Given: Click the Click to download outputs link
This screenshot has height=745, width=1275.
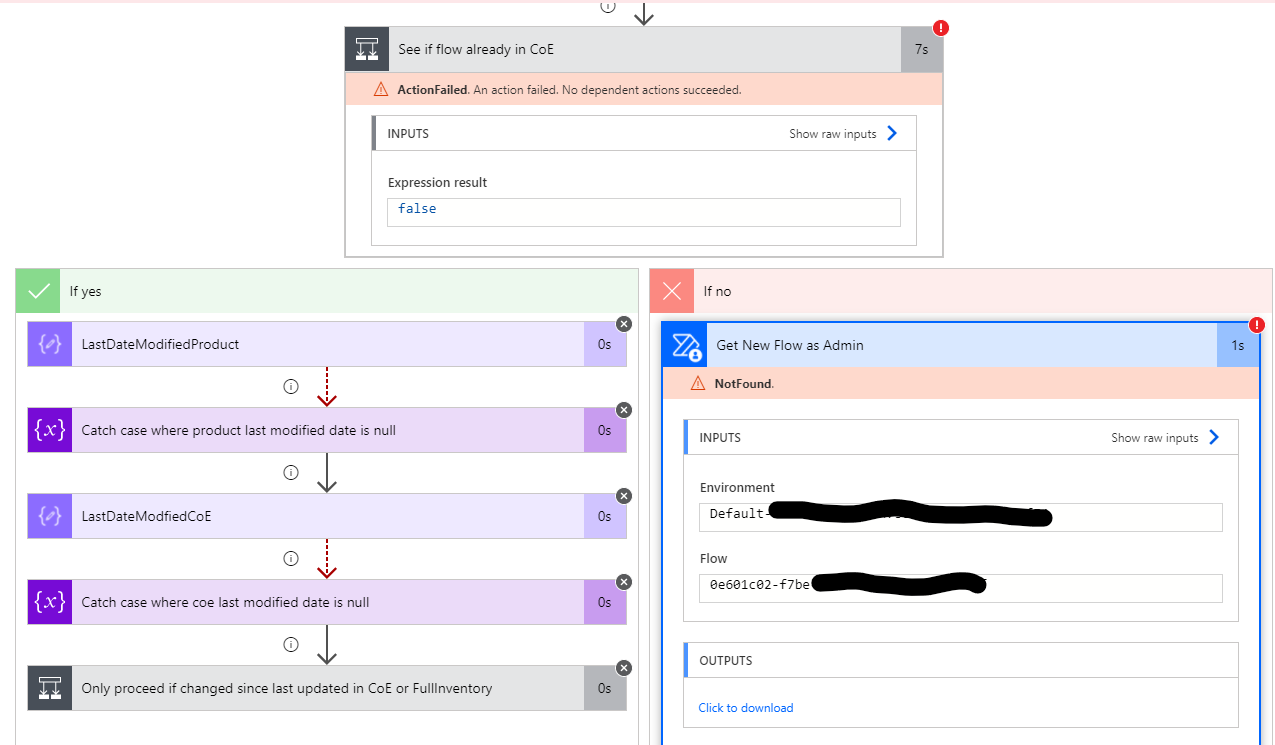Looking at the screenshot, I should click(745, 707).
